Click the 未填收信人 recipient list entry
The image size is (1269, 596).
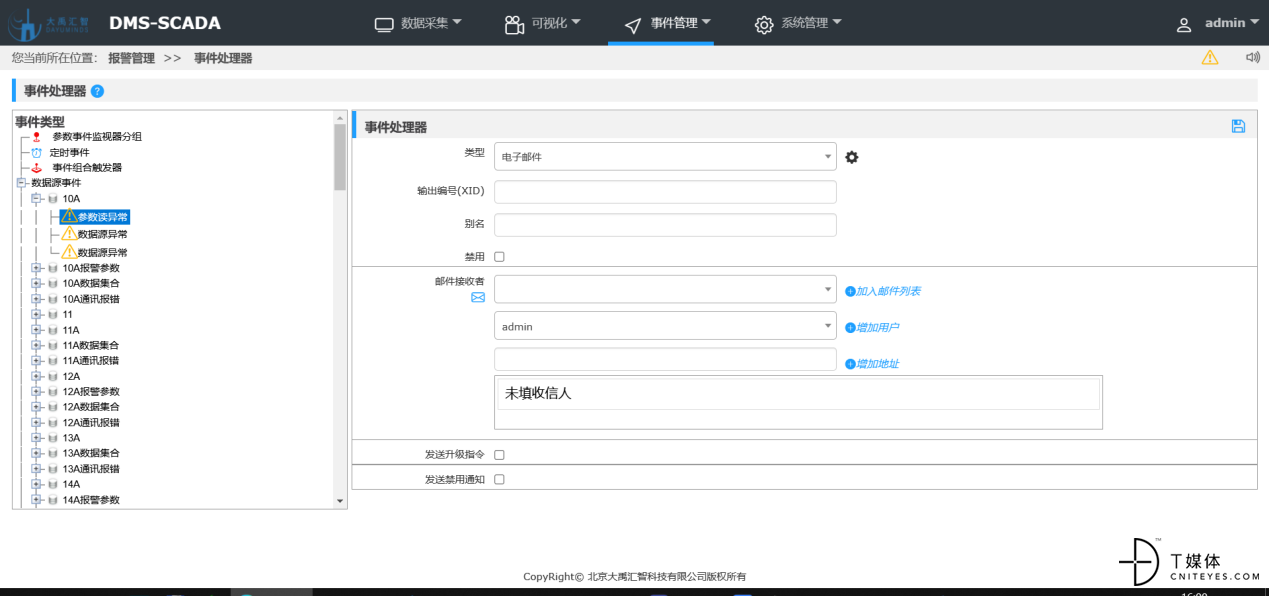(x=799, y=394)
